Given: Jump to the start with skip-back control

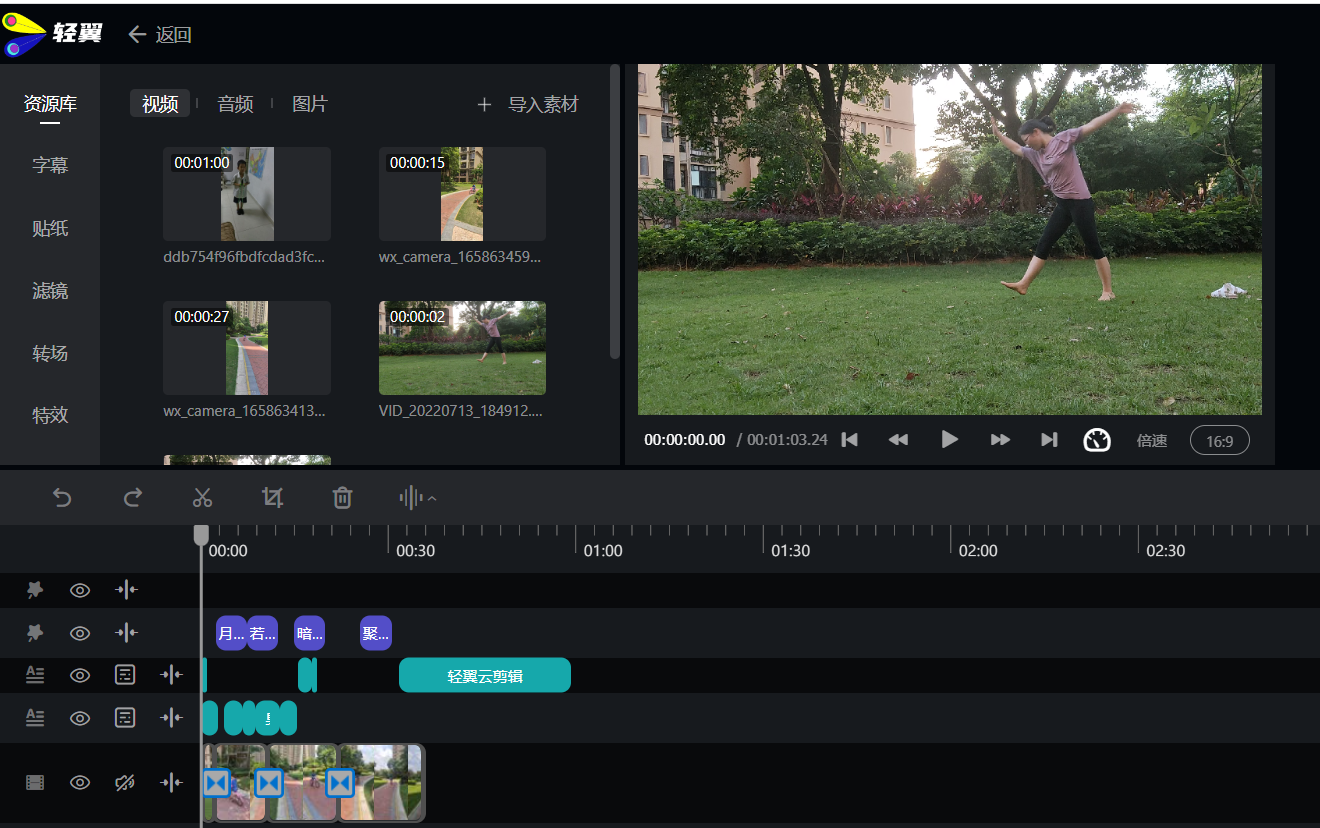Looking at the screenshot, I should coord(849,439).
